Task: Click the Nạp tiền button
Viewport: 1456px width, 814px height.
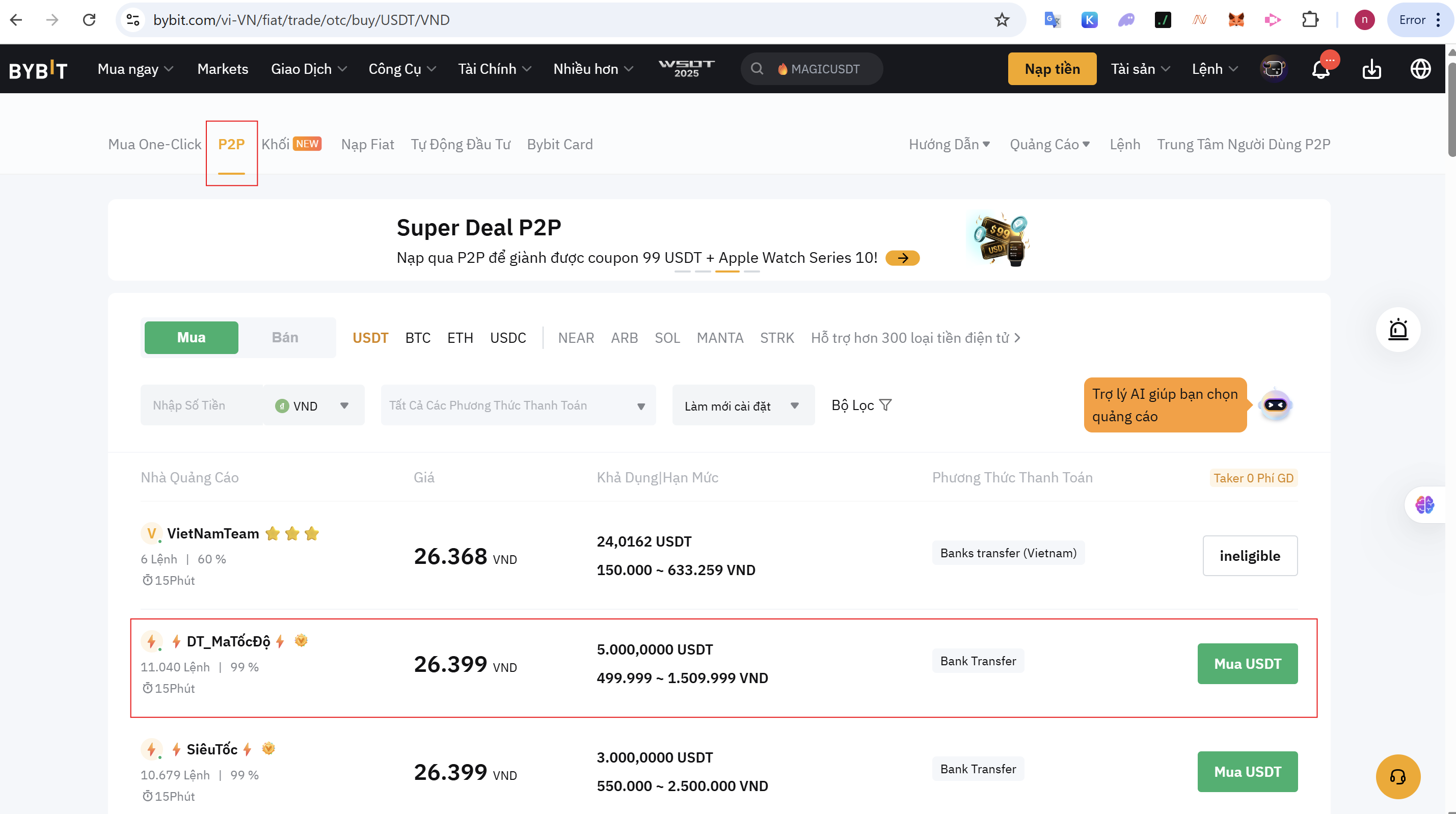Action: (1052, 69)
